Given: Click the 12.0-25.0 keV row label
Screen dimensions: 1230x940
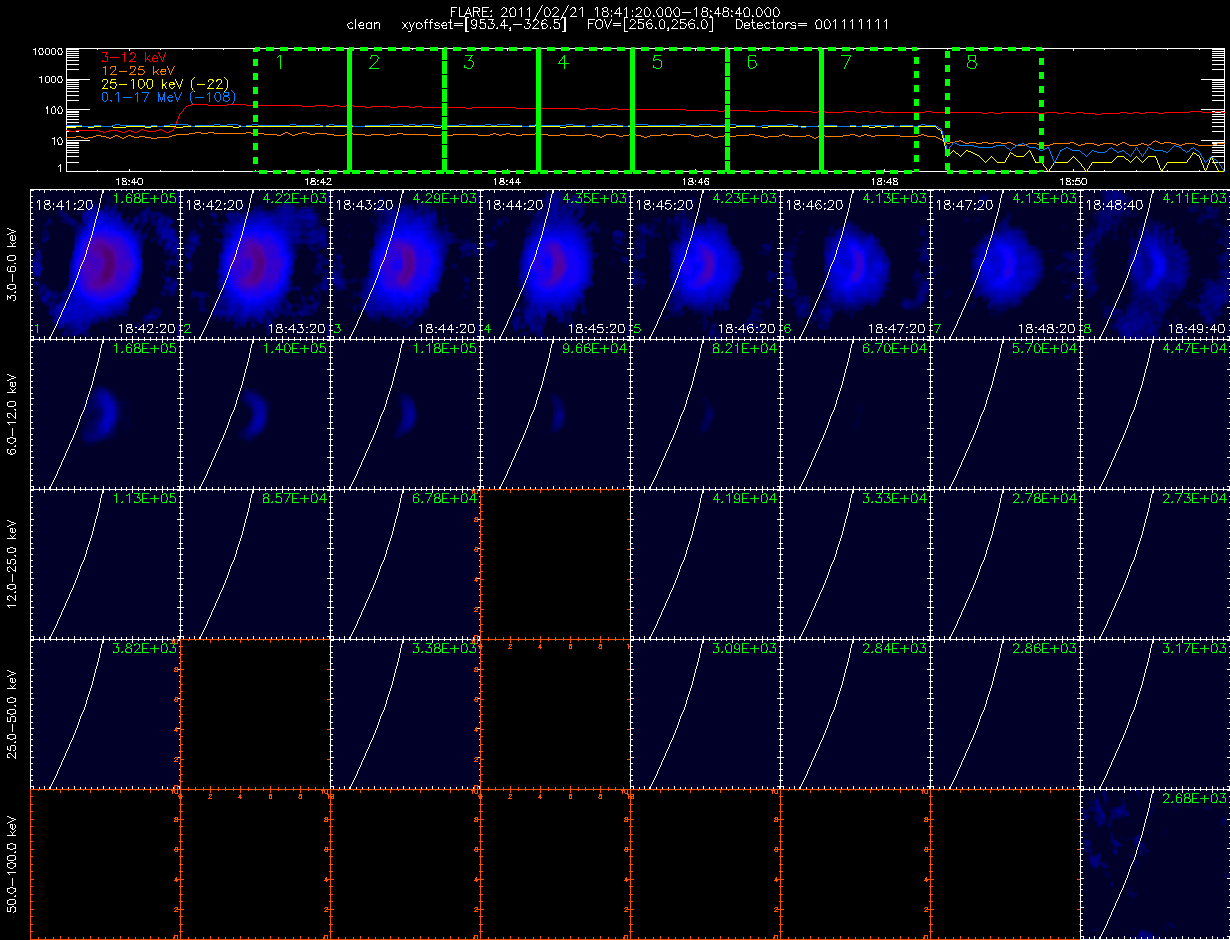Looking at the screenshot, I should 13,563.
